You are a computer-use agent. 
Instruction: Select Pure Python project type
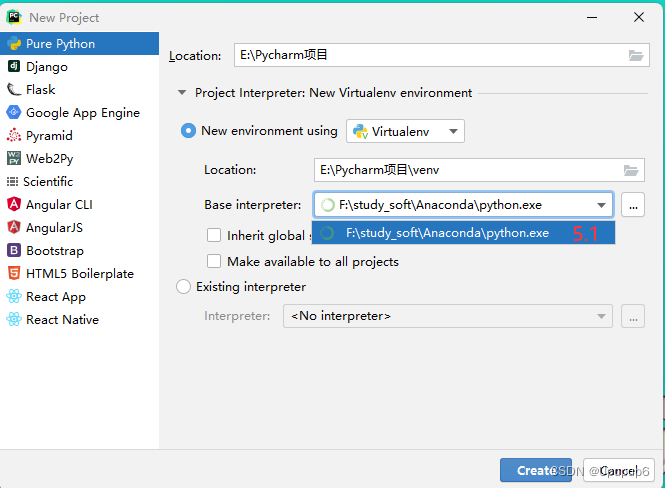tap(79, 44)
